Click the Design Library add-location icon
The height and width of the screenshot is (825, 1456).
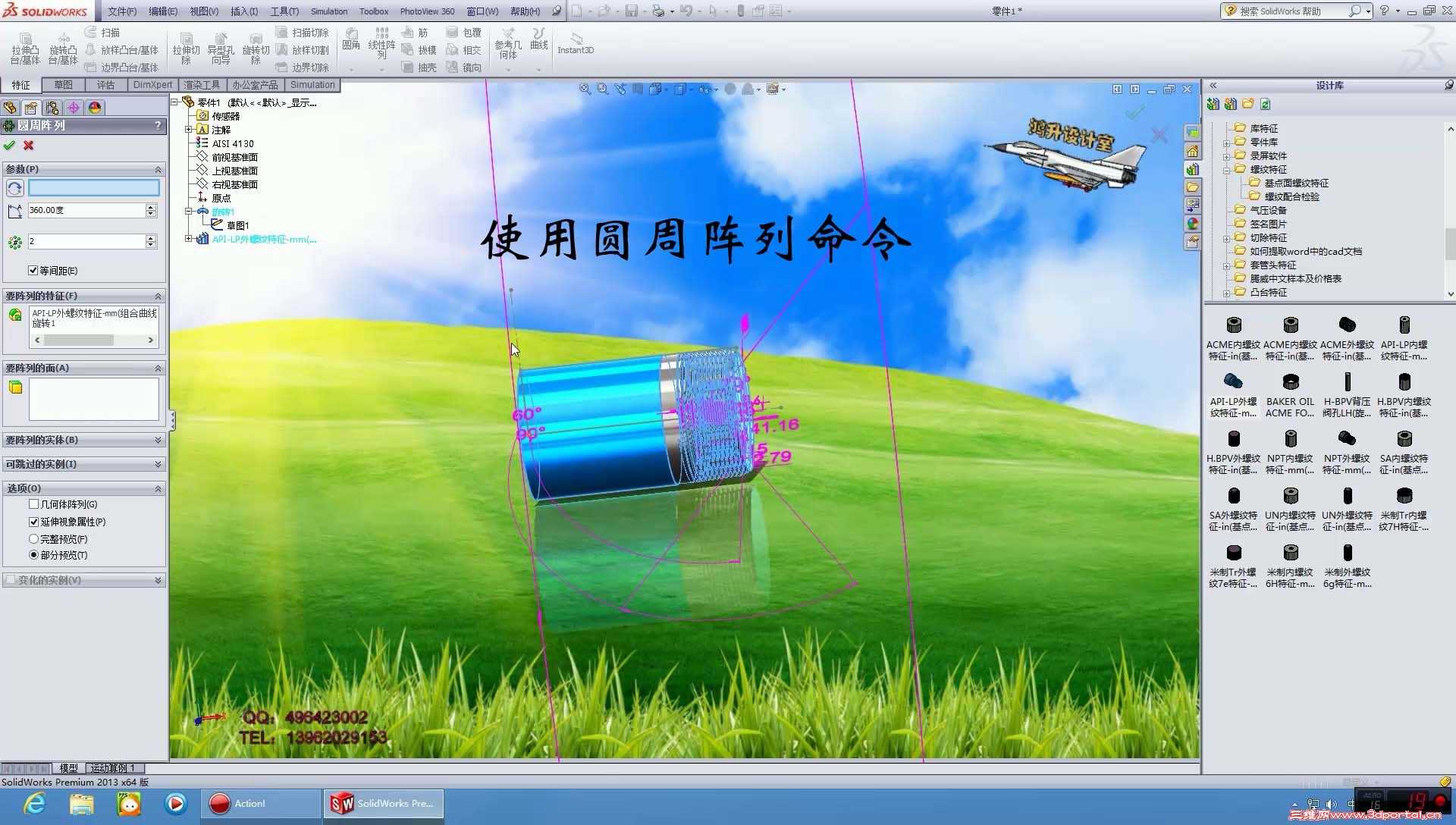point(1213,104)
